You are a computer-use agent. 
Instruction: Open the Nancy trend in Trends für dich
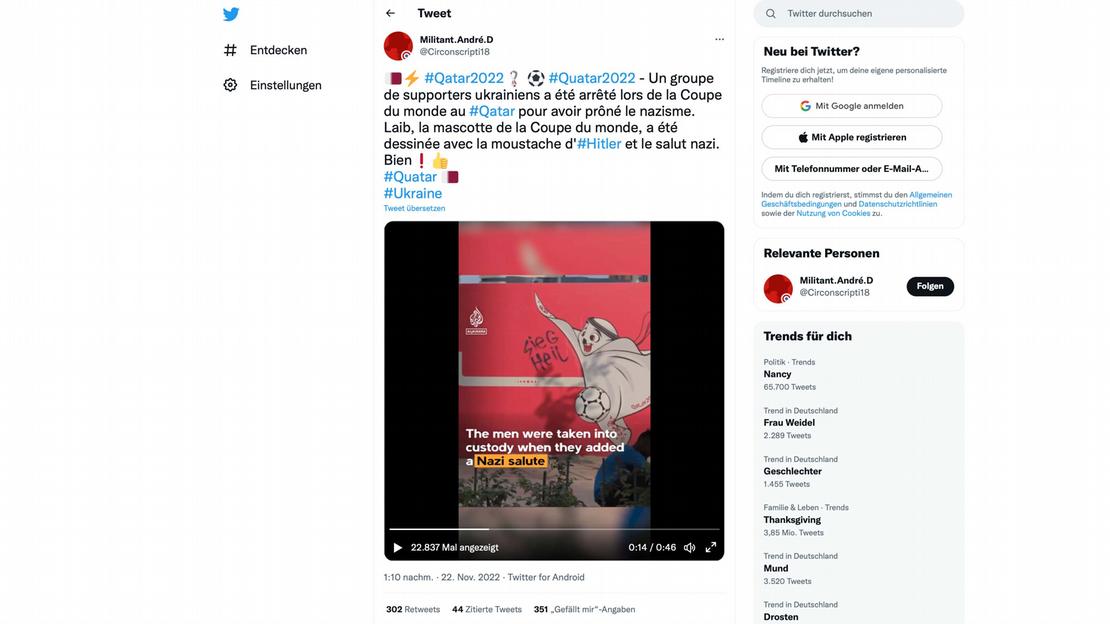point(776,373)
